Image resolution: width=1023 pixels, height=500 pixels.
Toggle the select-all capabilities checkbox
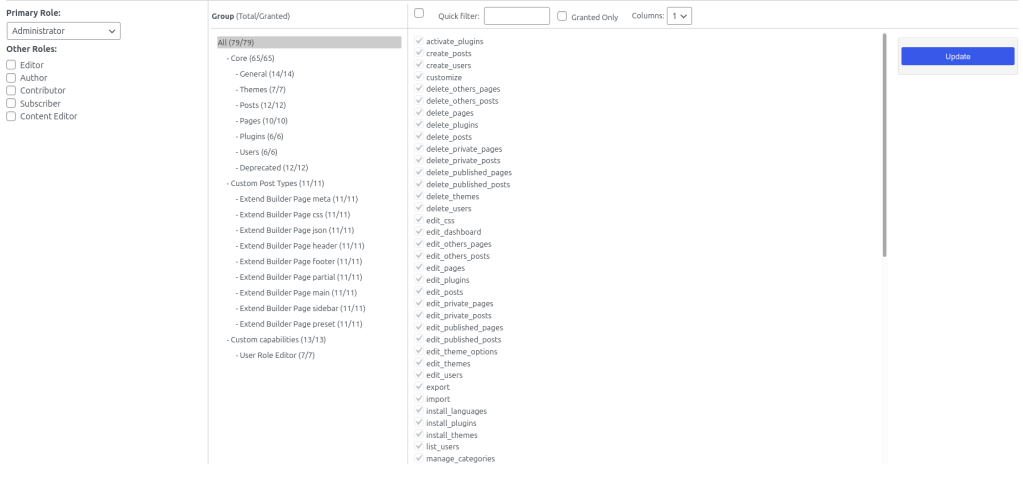point(419,13)
